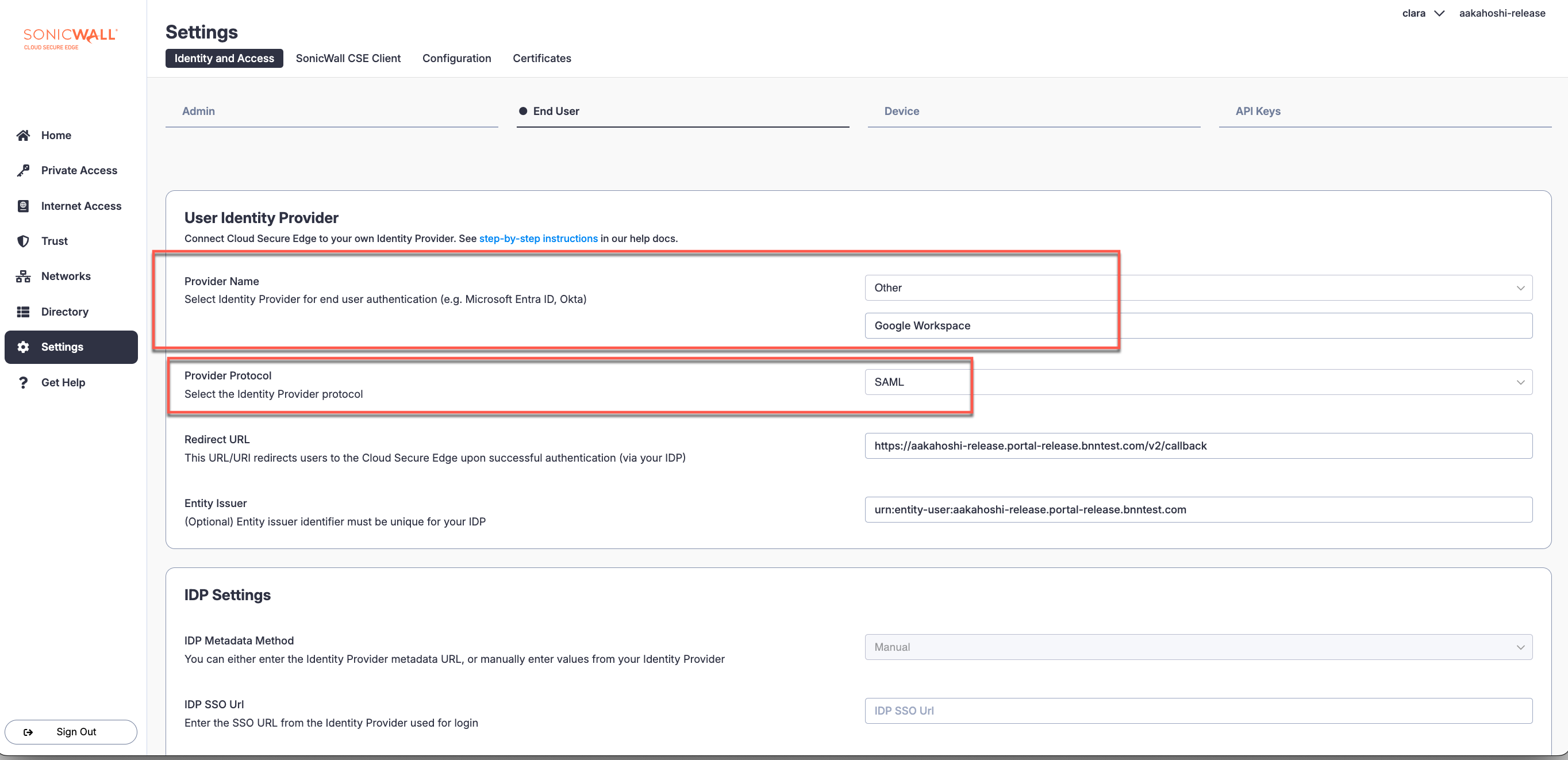Open Directory from the sidebar
The width and height of the screenshot is (1568, 760).
71,312
